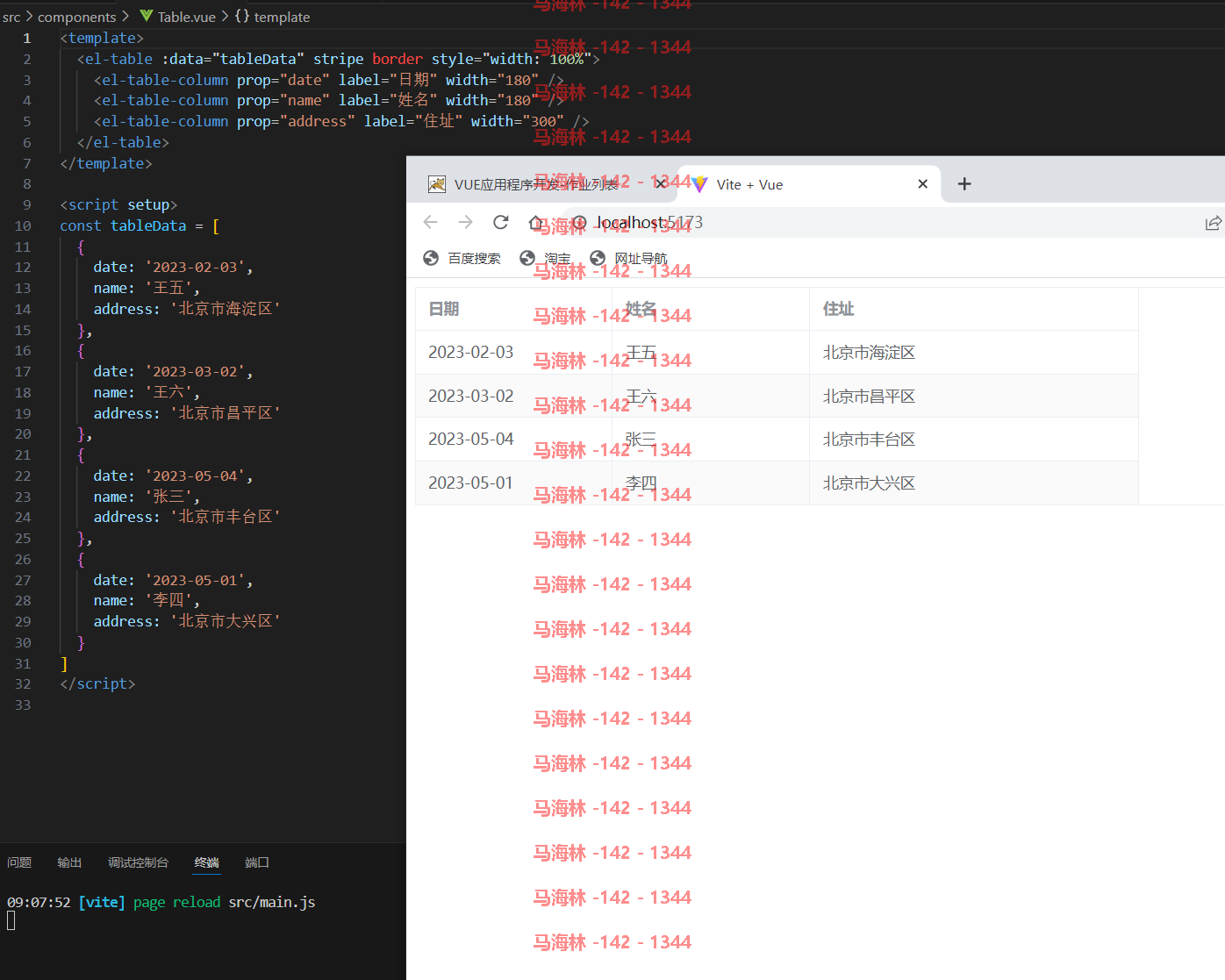Image resolution: width=1225 pixels, height=980 pixels.
Task: Click the 王五 name table cell
Action: click(x=711, y=352)
